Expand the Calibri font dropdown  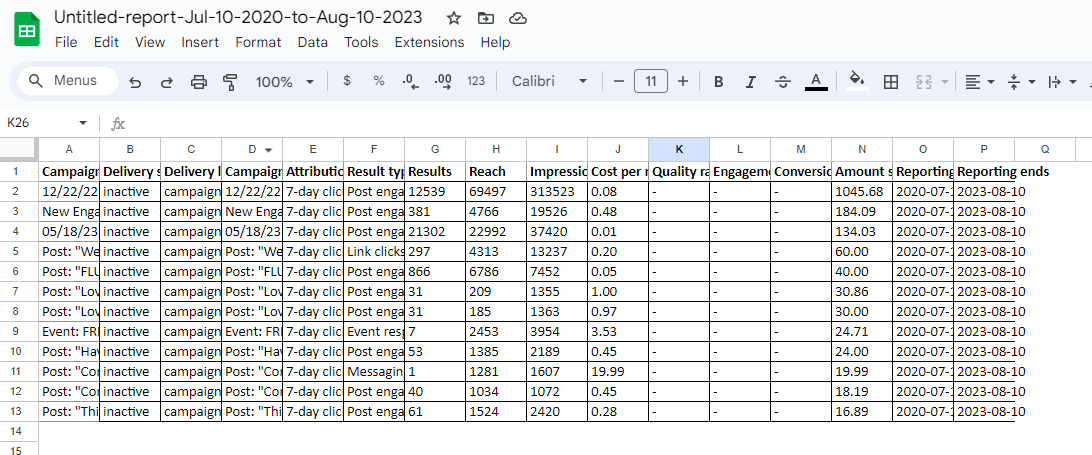[x=550, y=81]
